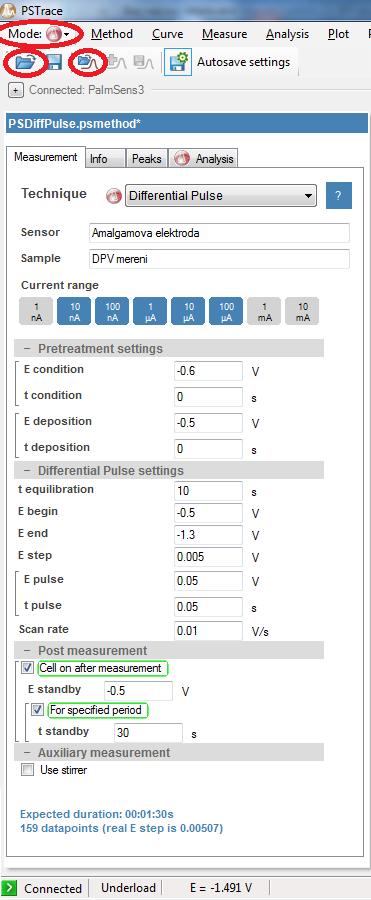Screen dimensions: 371x900
Task: Open the Measure menu
Action: (224, 34)
